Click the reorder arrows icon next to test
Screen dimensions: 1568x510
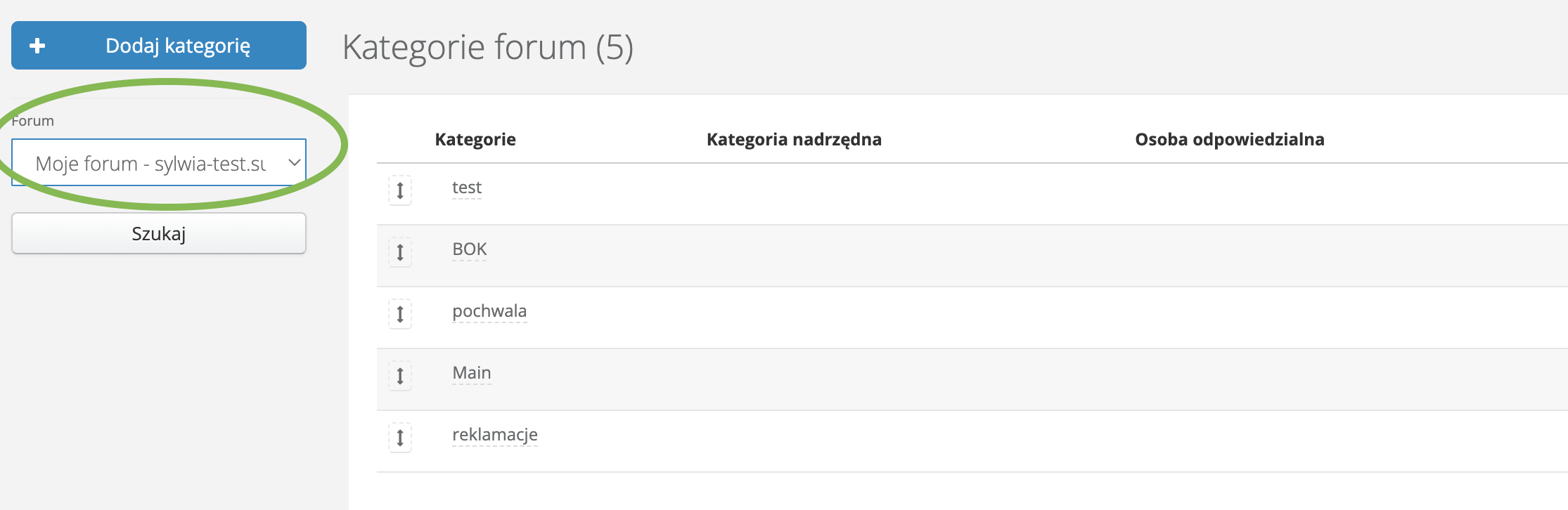(399, 191)
